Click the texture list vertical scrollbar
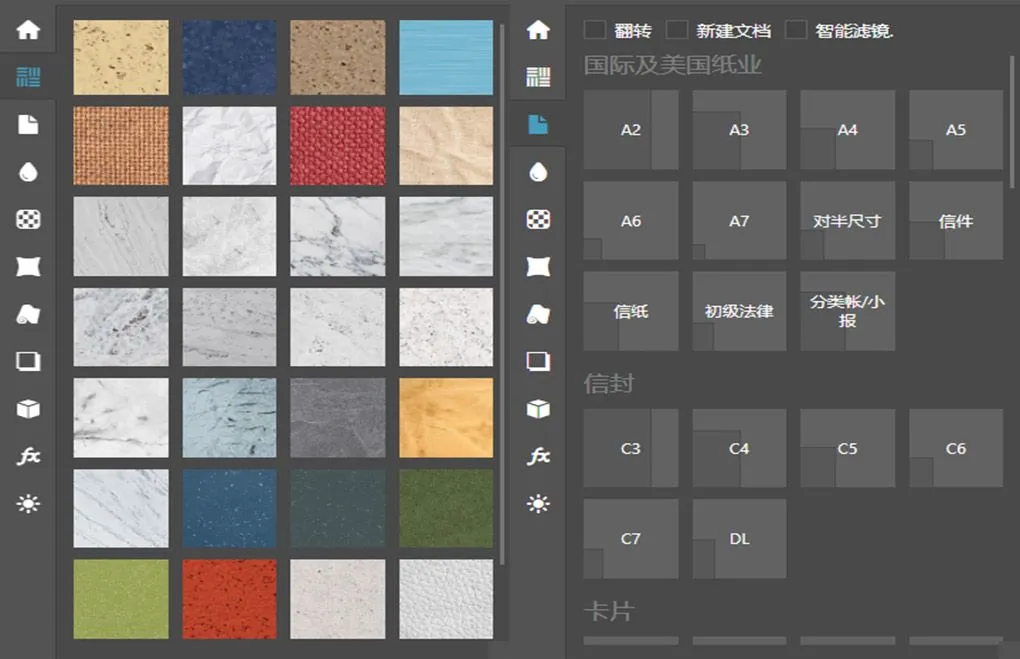Screen dimensions: 1020x659 (x=502, y=290)
